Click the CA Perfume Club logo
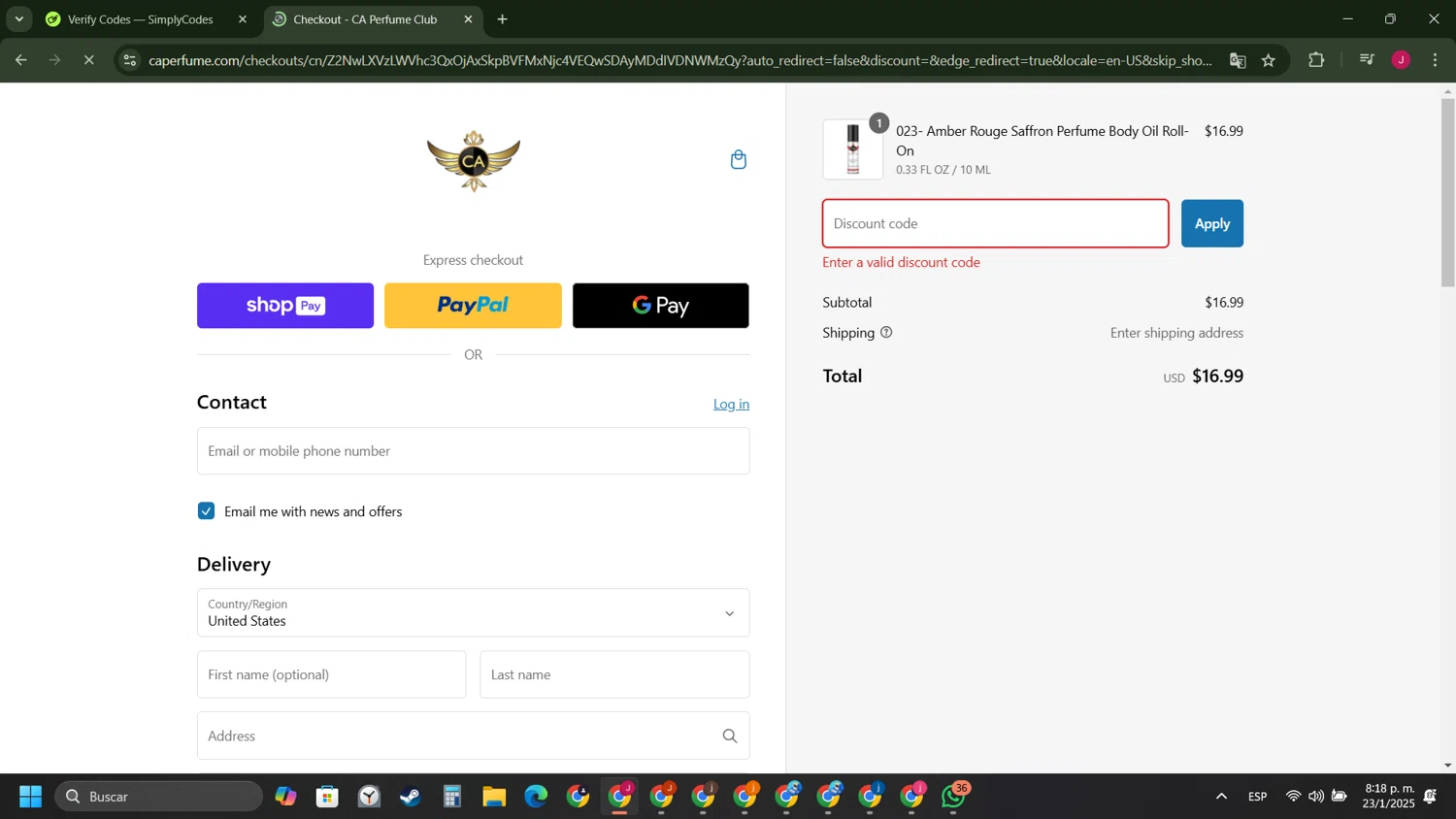This screenshot has width=1456, height=819. (x=474, y=161)
